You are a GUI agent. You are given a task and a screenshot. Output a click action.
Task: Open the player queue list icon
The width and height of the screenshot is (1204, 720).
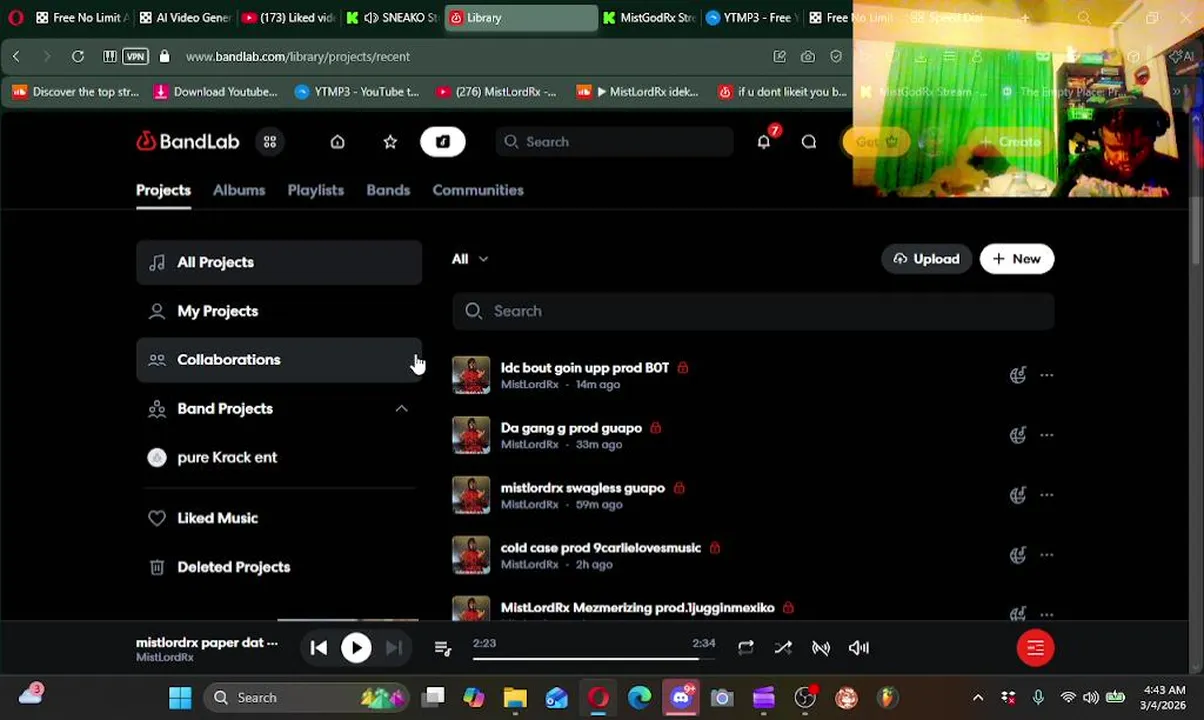point(443,648)
